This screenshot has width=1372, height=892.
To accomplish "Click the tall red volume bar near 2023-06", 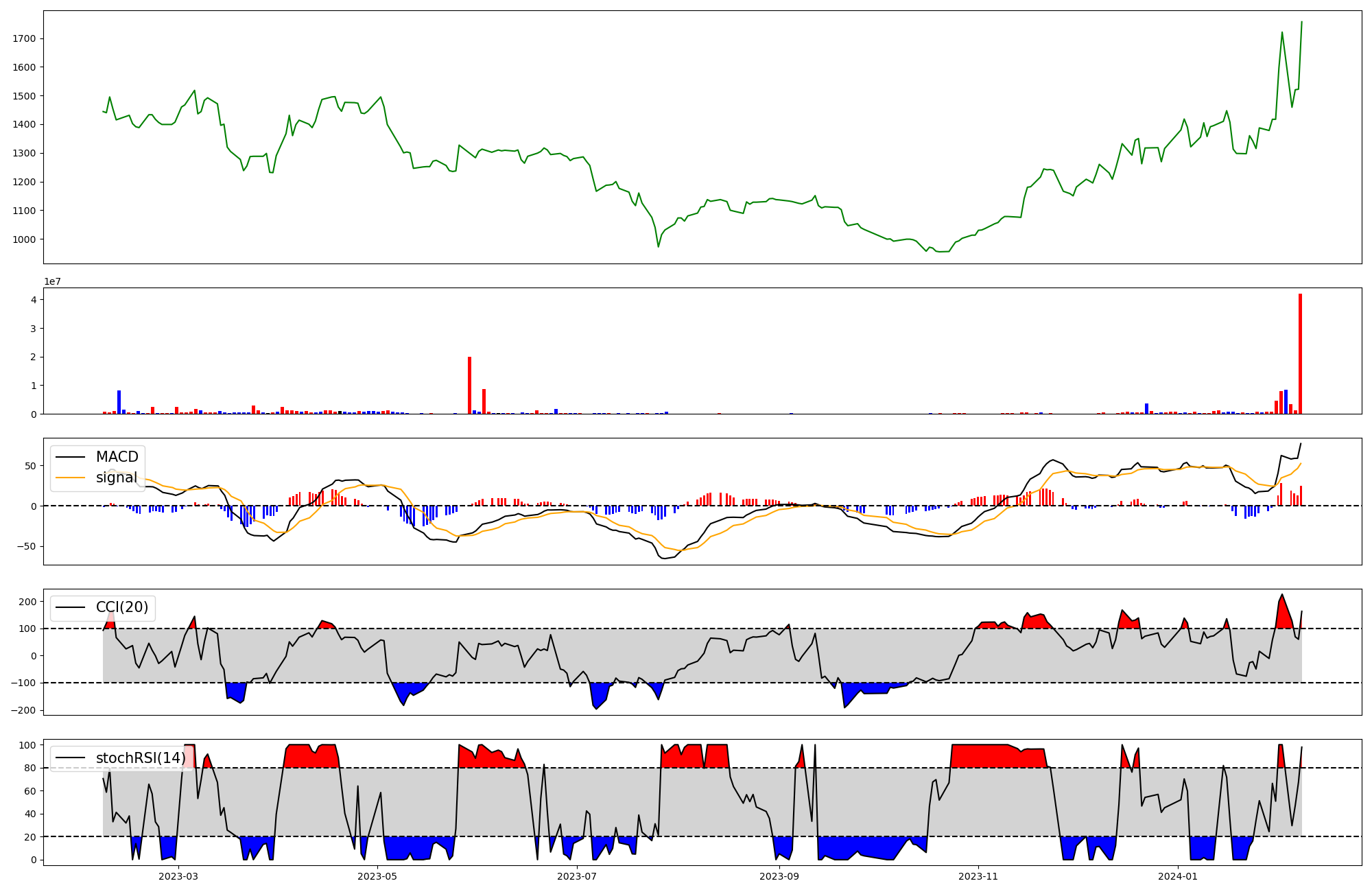I will click(469, 385).
